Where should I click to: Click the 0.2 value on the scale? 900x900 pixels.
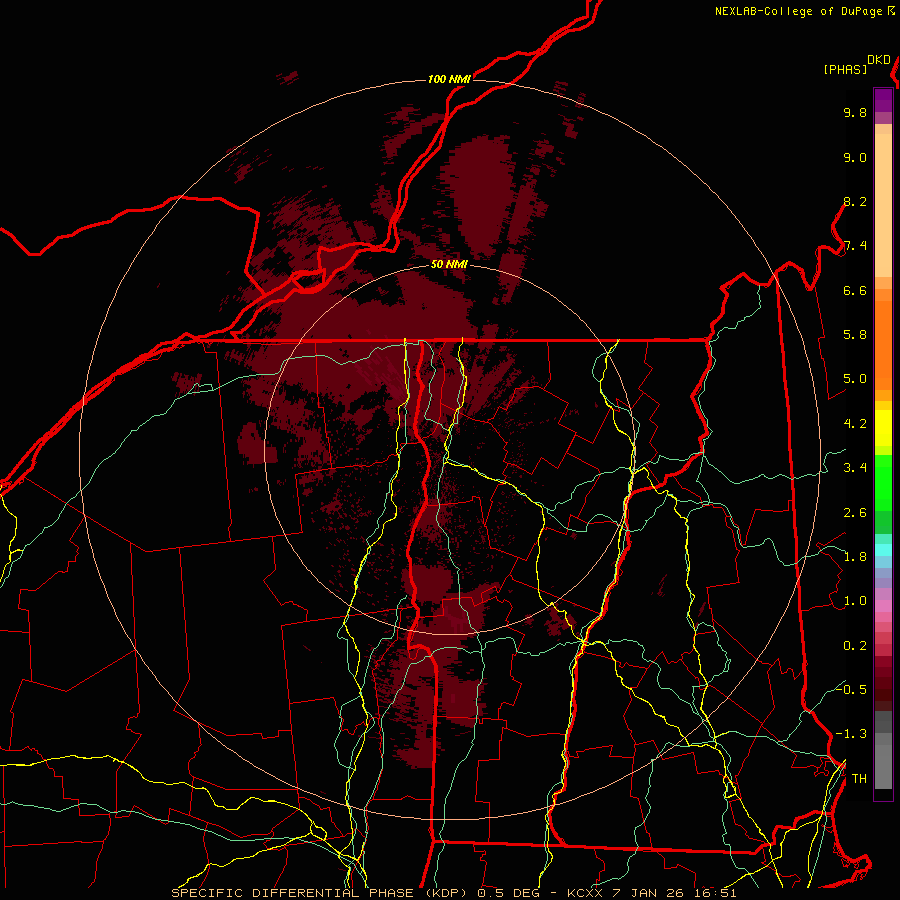855,646
